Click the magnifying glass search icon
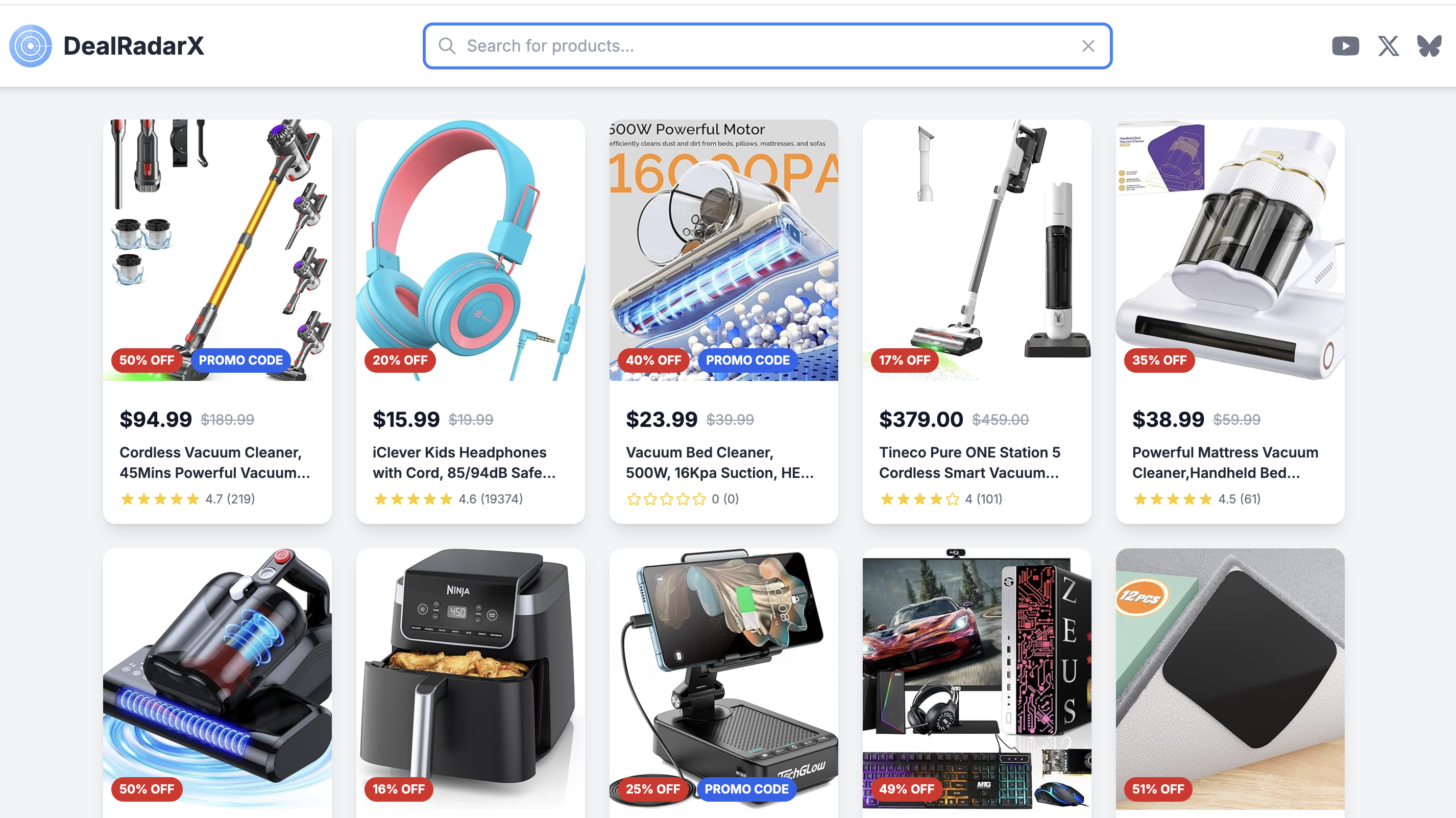Screen dimensions: 1456x818 point(447,46)
